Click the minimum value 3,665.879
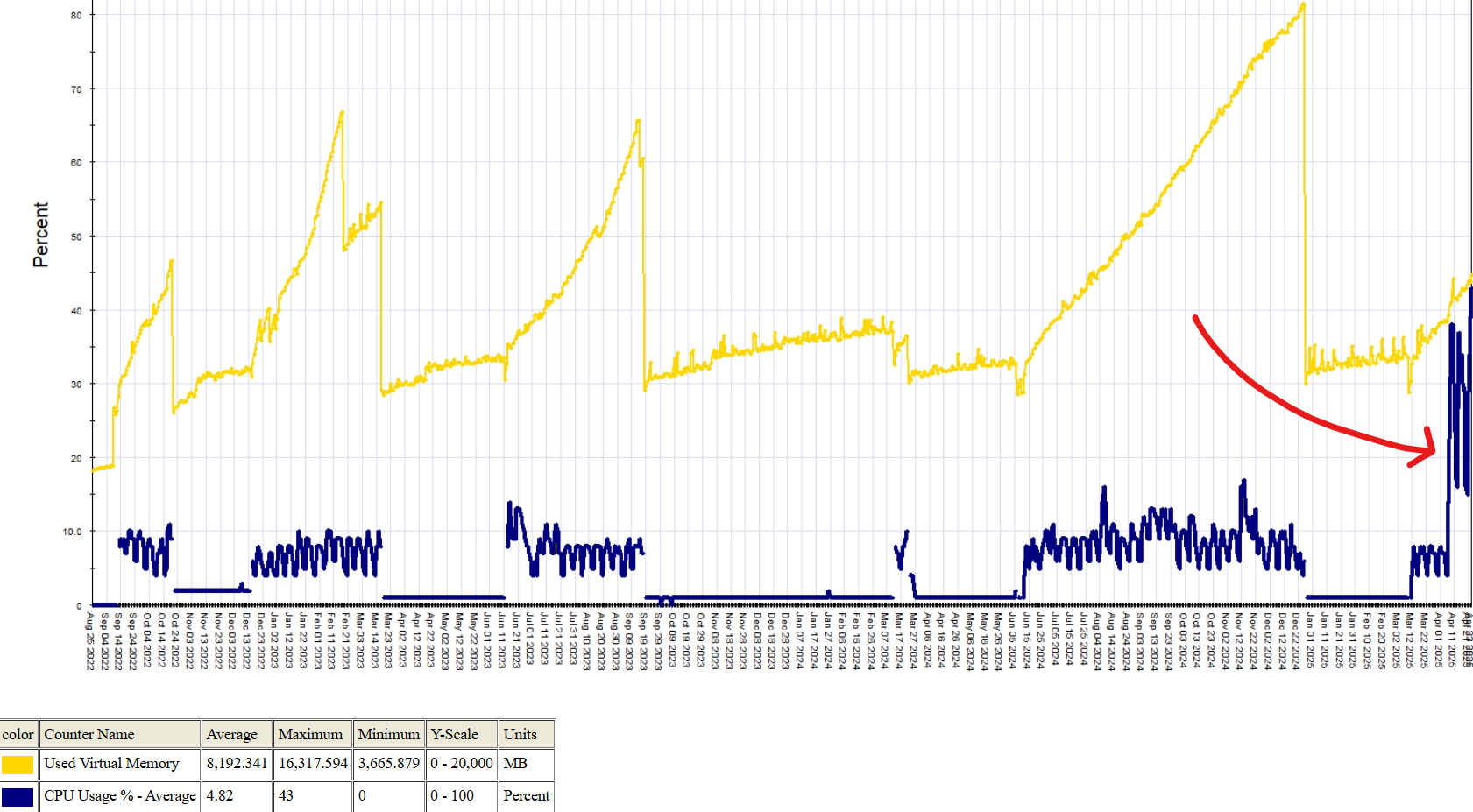The height and width of the screenshot is (812, 1473). 389,763
